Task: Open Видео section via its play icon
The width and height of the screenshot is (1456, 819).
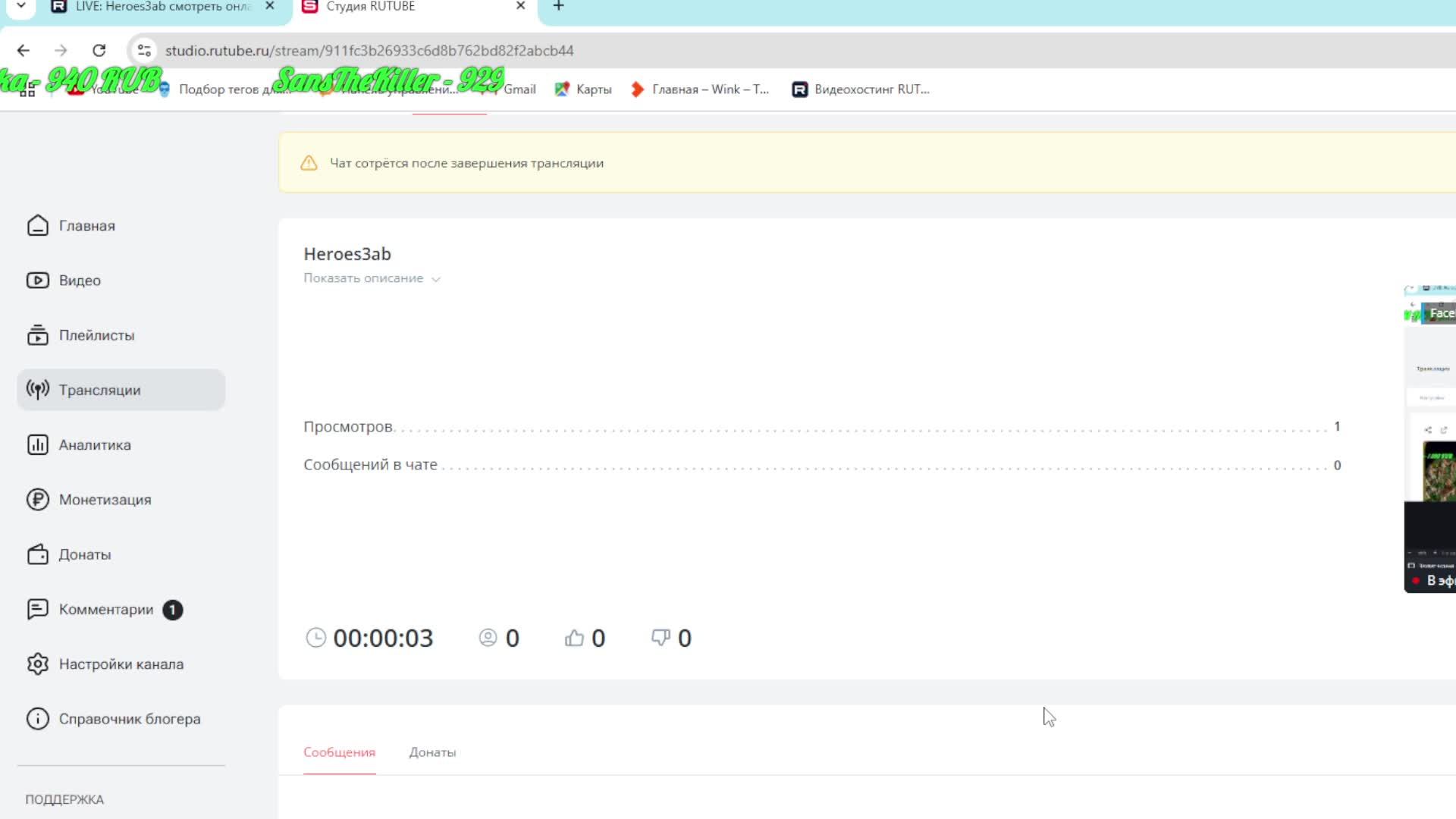Action: 37,281
